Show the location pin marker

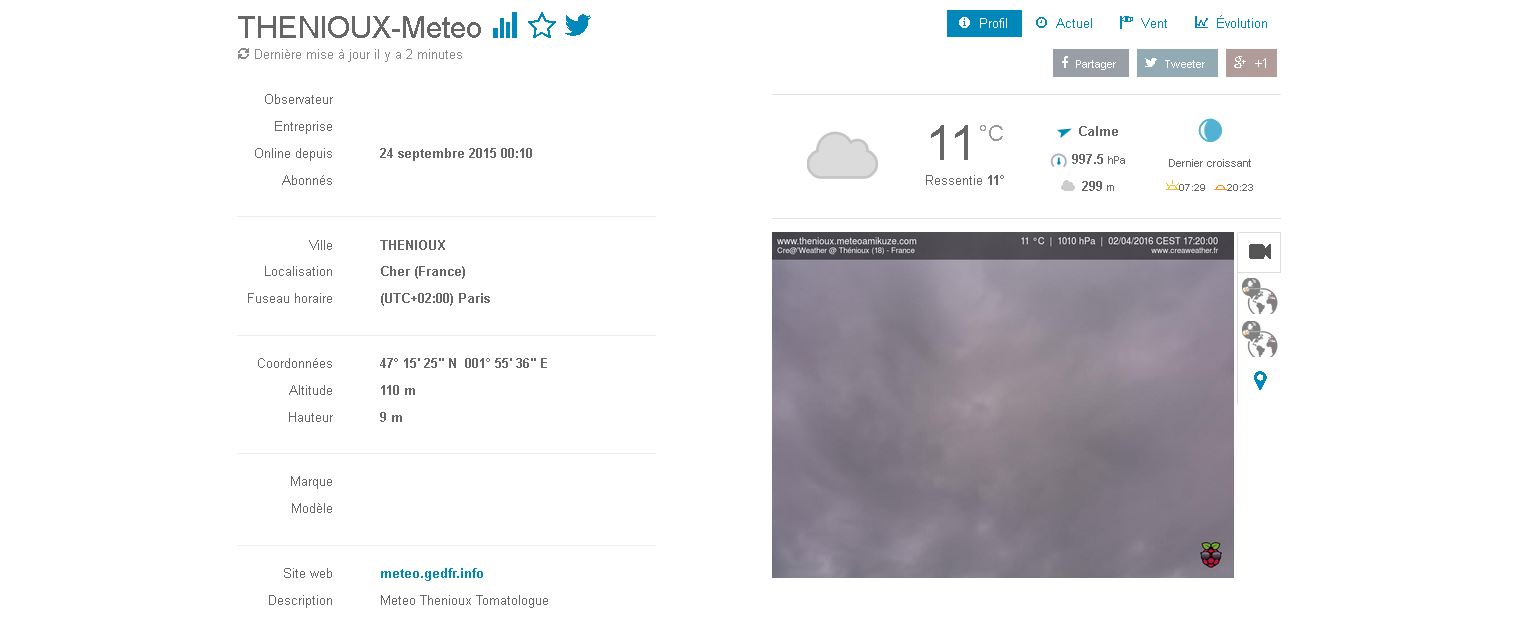(x=1260, y=381)
